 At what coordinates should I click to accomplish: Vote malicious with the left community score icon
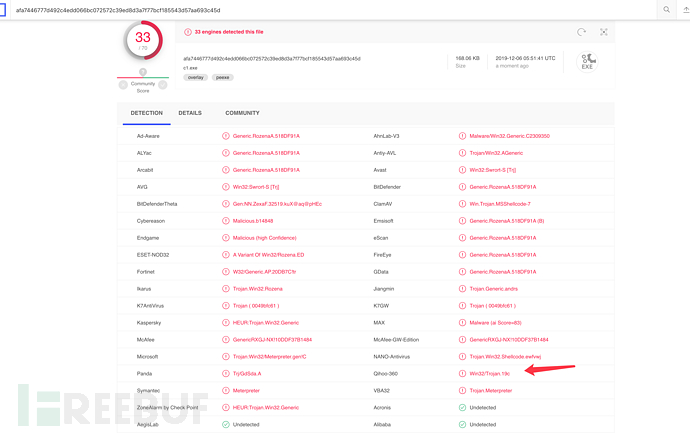tap(123, 84)
